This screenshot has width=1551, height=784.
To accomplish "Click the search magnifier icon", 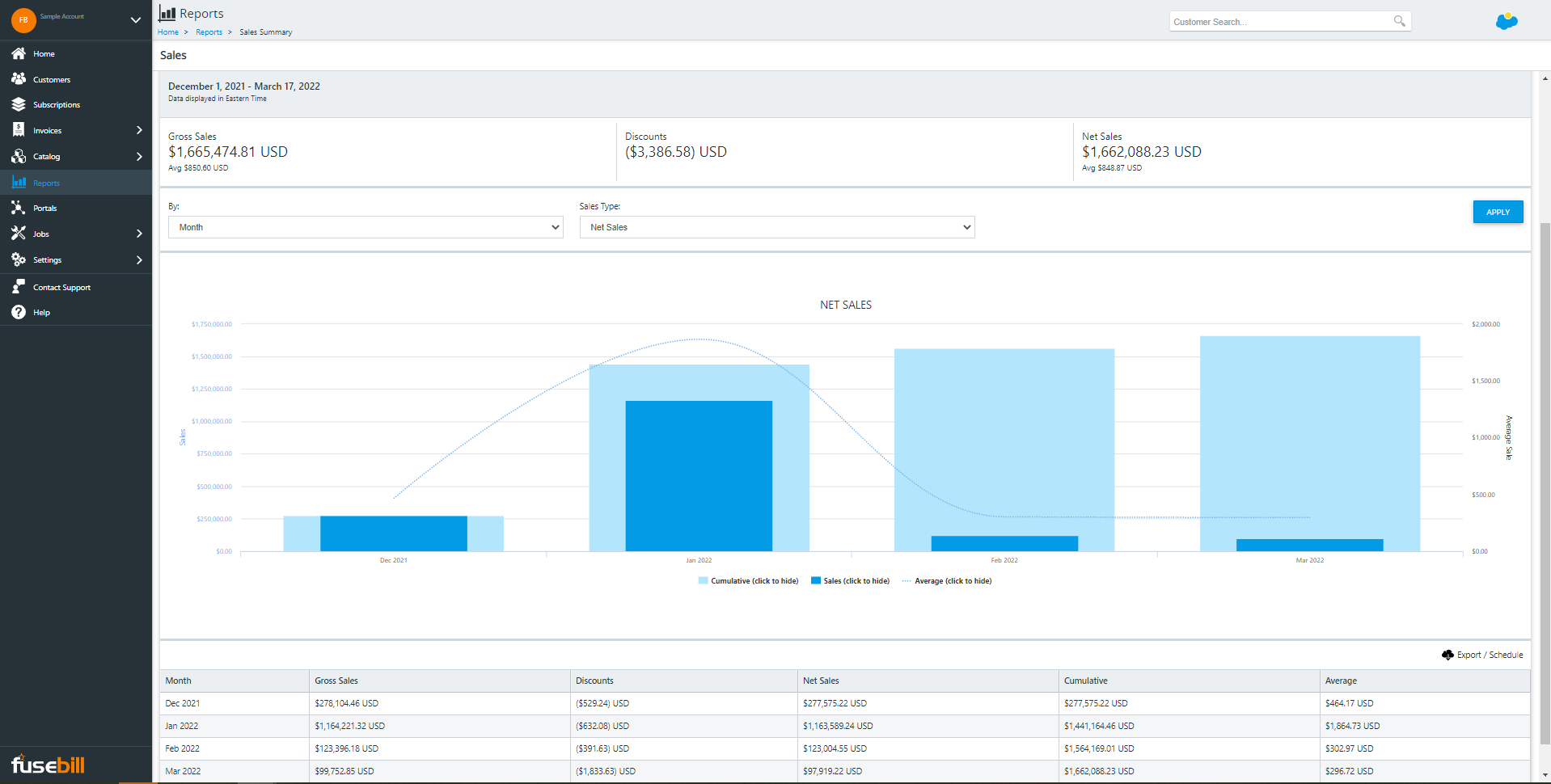I will point(1399,21).
